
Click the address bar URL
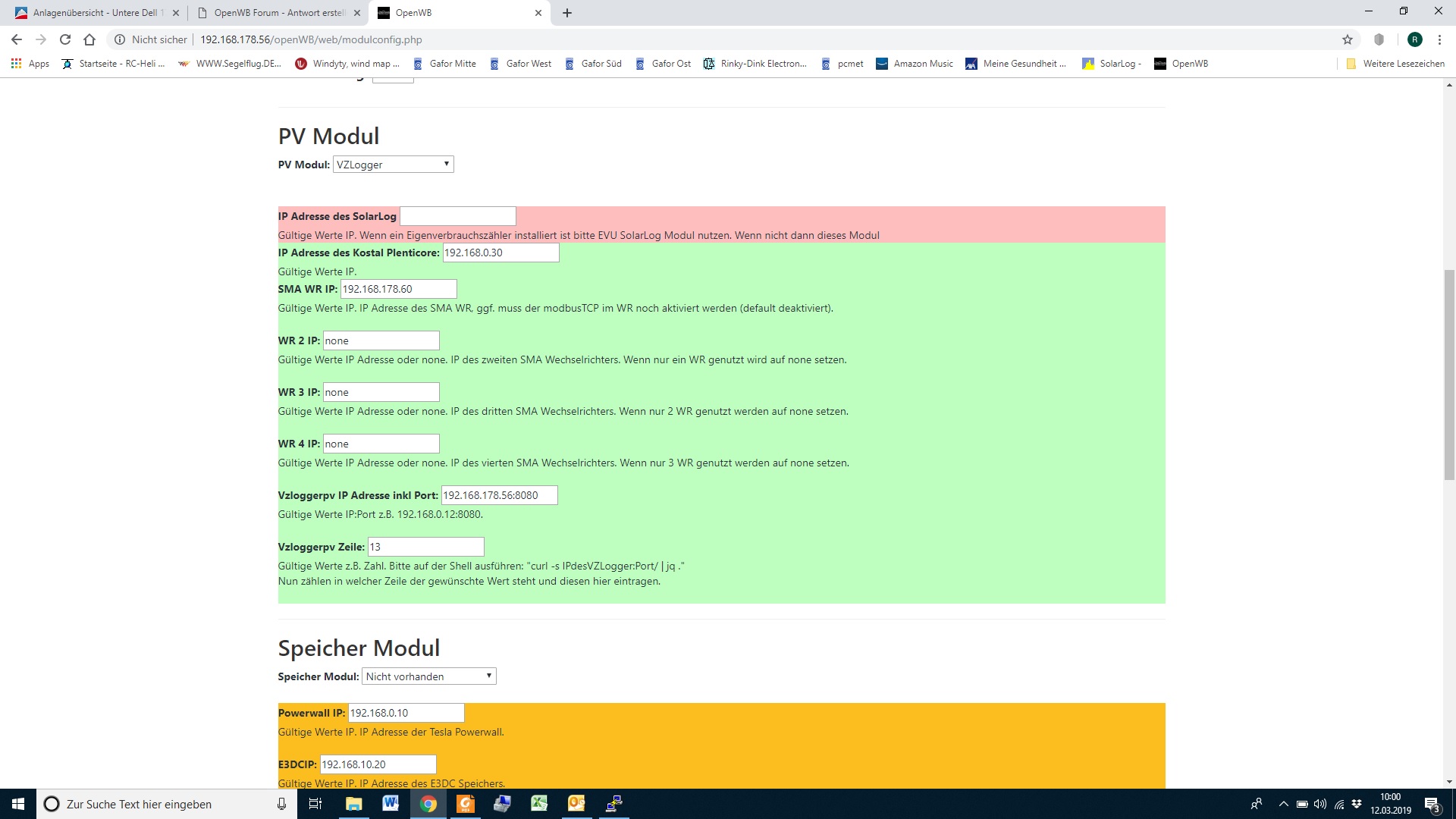pos(311,39)
